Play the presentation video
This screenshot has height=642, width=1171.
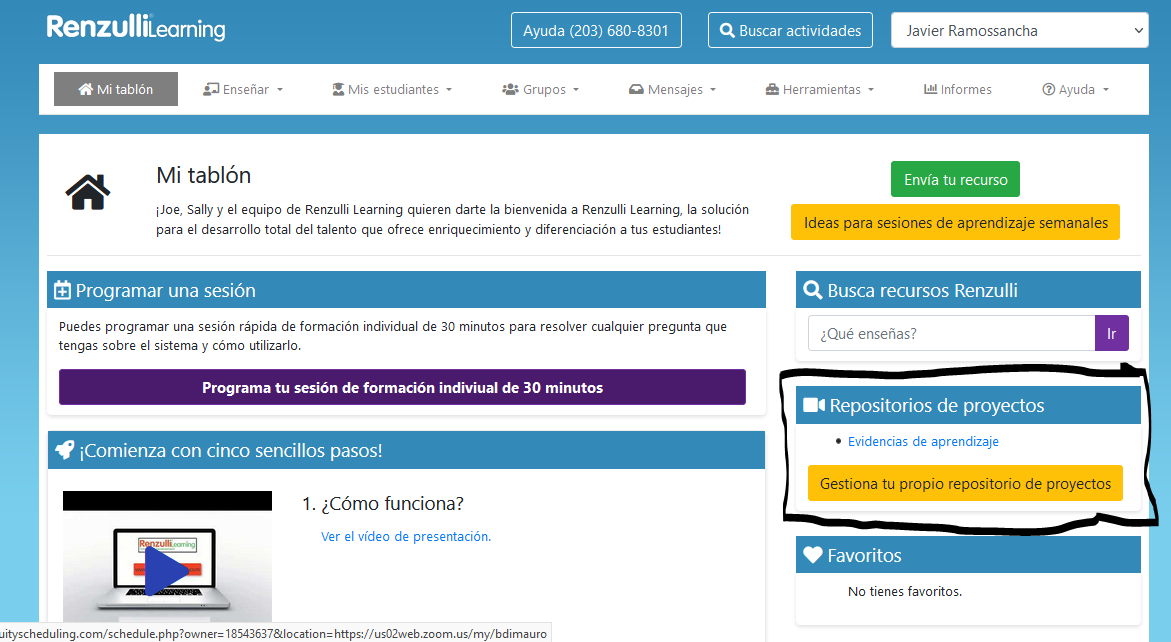point(166,571)
